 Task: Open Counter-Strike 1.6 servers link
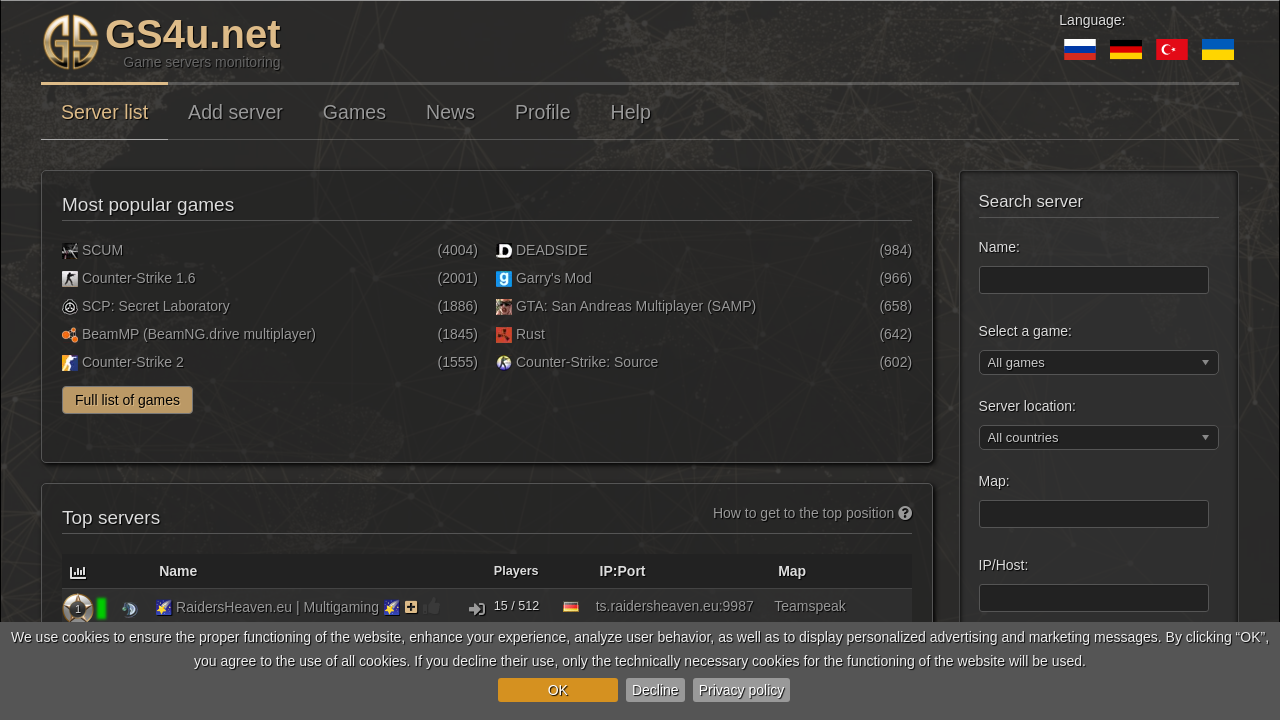[138, 278]
